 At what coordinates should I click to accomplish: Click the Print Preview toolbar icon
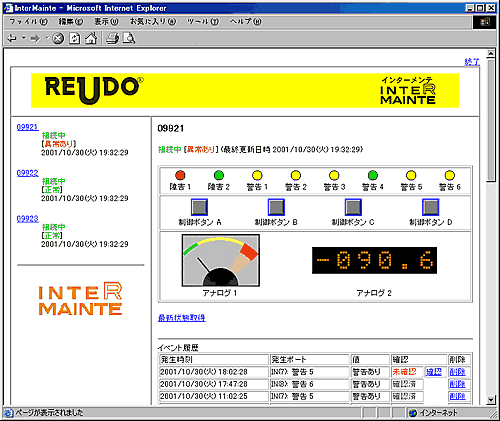[x=129, y=39]
